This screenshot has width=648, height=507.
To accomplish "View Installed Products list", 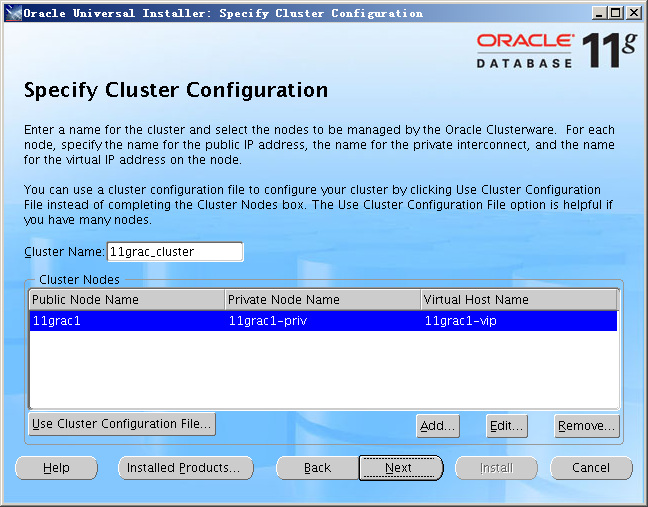I will click(185, 468).
